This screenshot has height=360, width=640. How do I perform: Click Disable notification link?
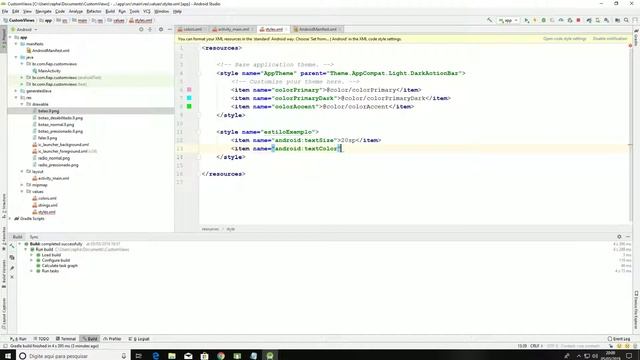(610, 39)
